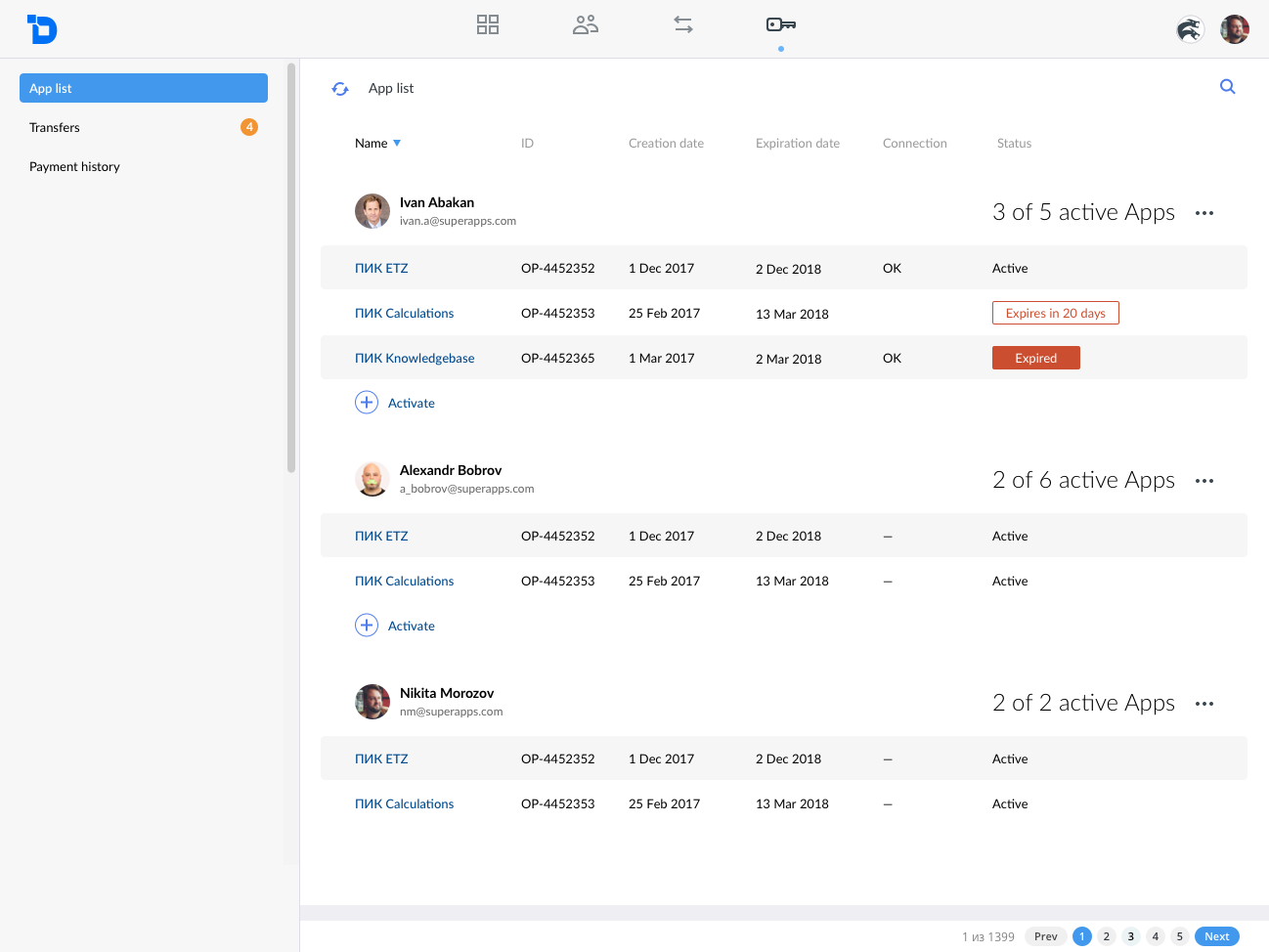Click the red Expired status badge
Image resolution: width=1269 pixels, height=952 pixels.
[1036, 358]
